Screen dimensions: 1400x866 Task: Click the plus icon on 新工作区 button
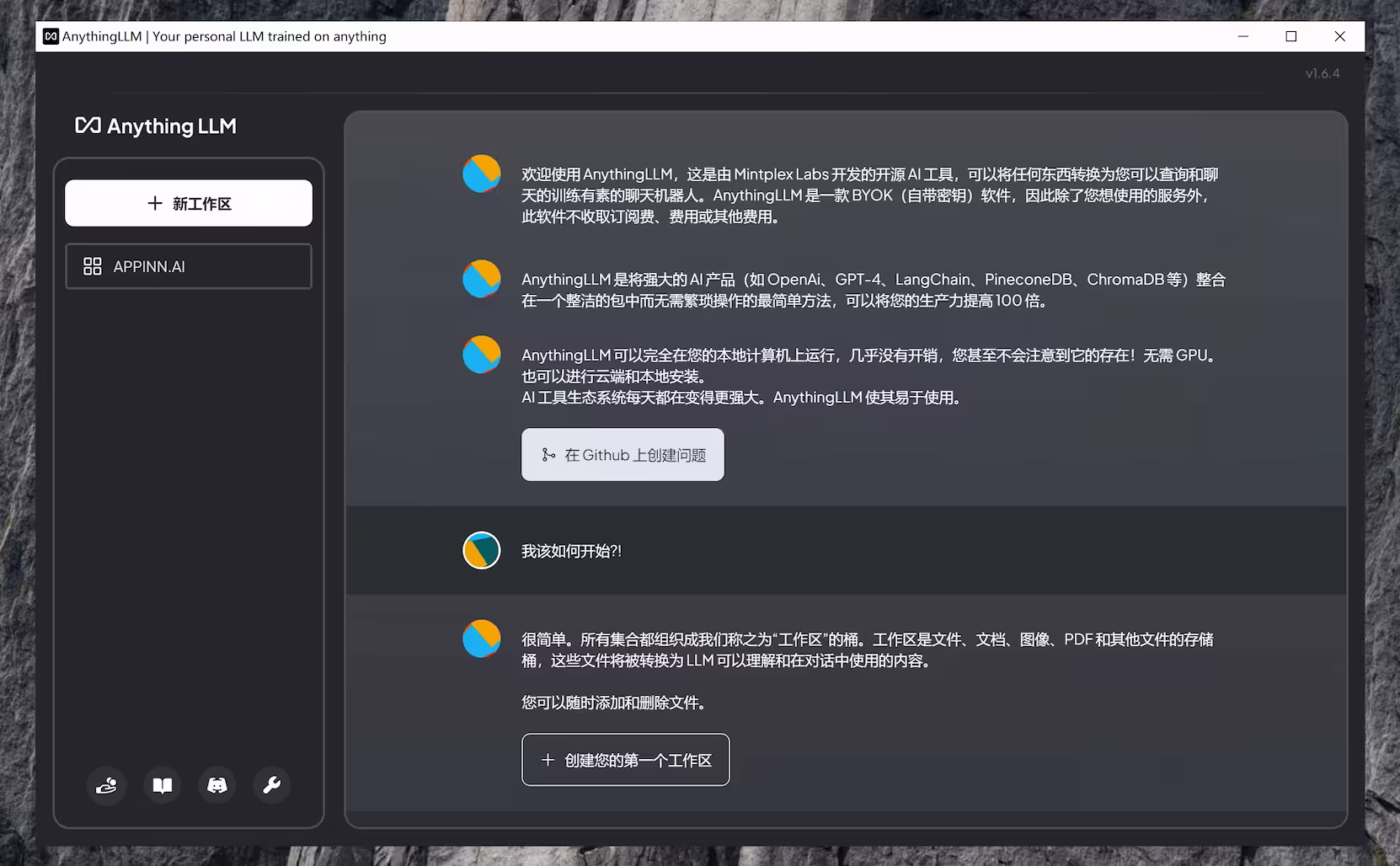(x=155, y=203)
